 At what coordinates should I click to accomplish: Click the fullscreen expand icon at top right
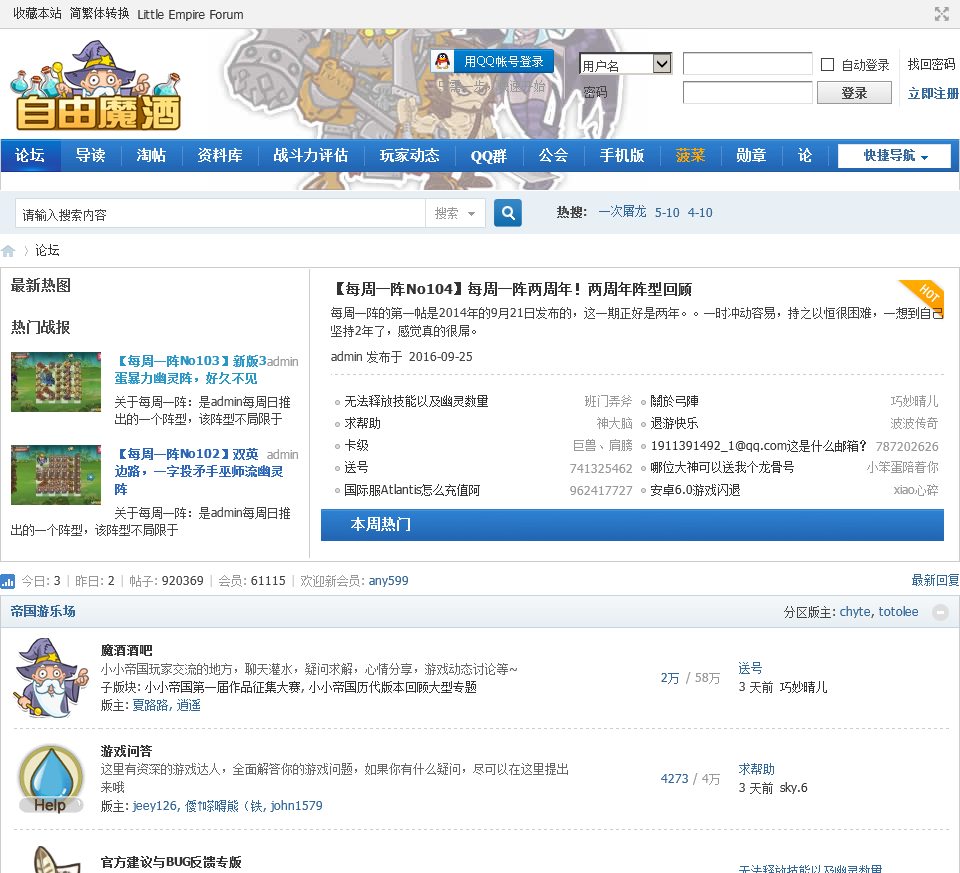coord(942,14)
